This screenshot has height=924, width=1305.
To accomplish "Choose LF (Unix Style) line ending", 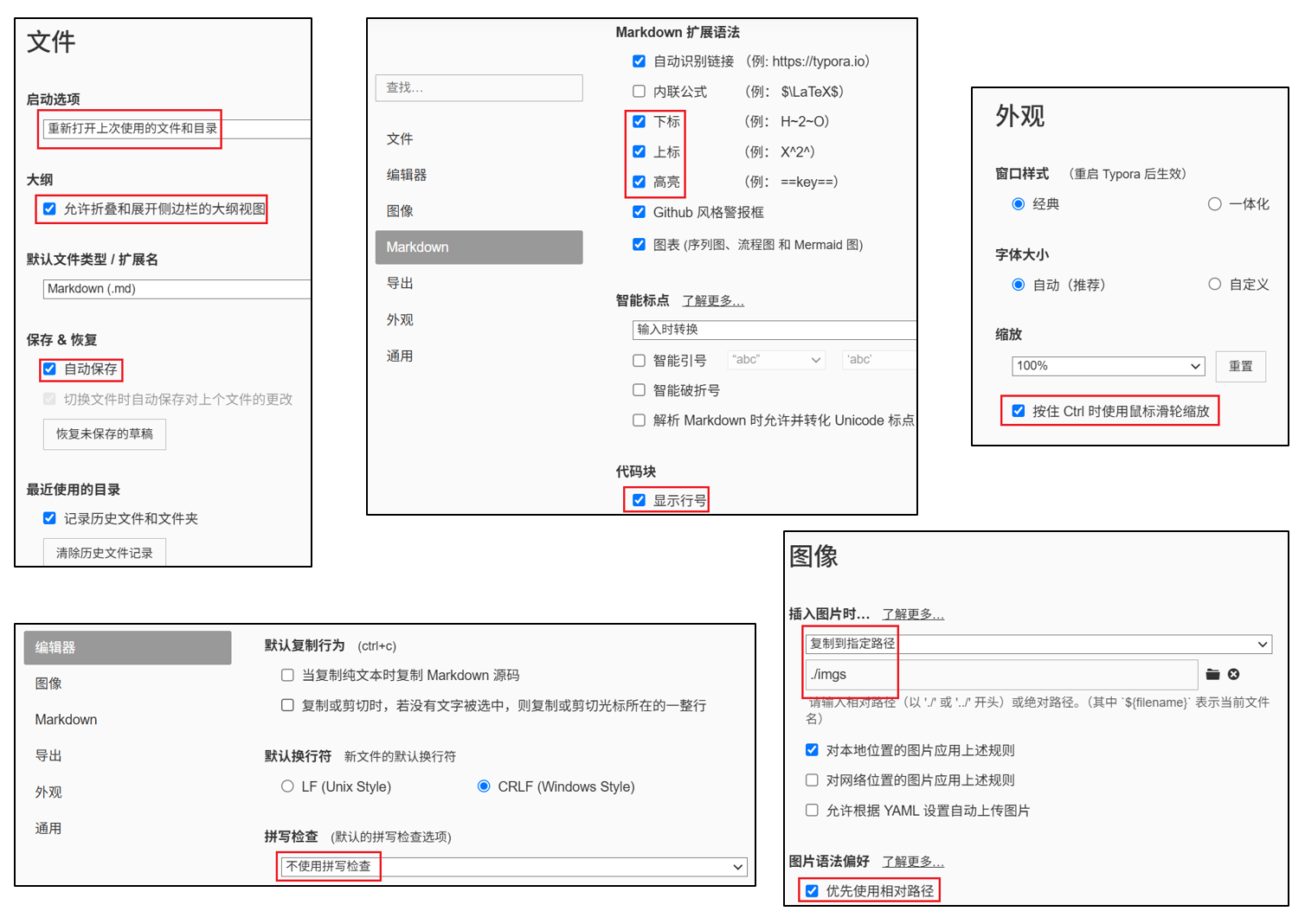I will point(287,786).
